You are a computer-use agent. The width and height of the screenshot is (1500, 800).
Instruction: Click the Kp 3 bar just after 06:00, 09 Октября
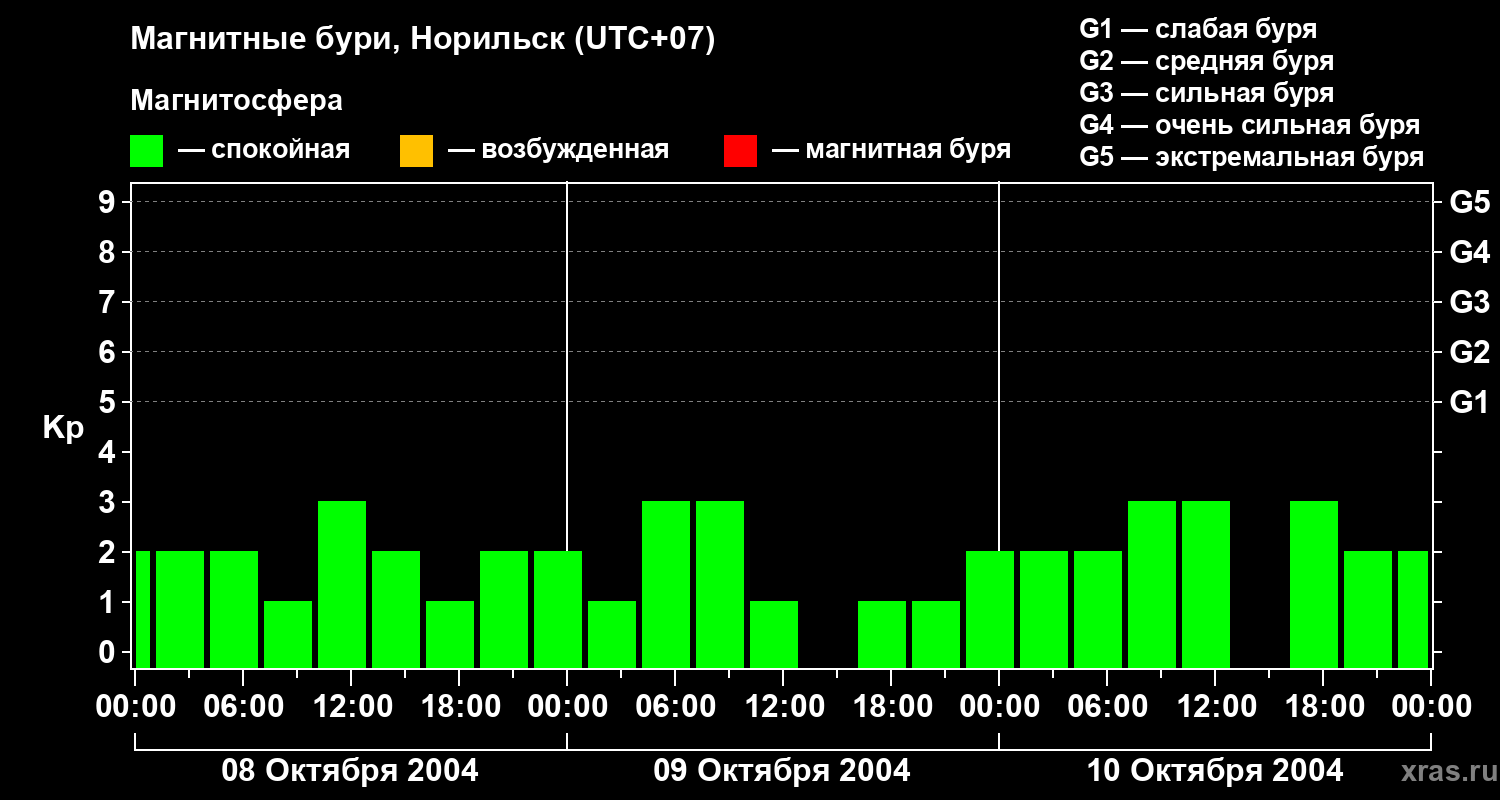(720, 584)
